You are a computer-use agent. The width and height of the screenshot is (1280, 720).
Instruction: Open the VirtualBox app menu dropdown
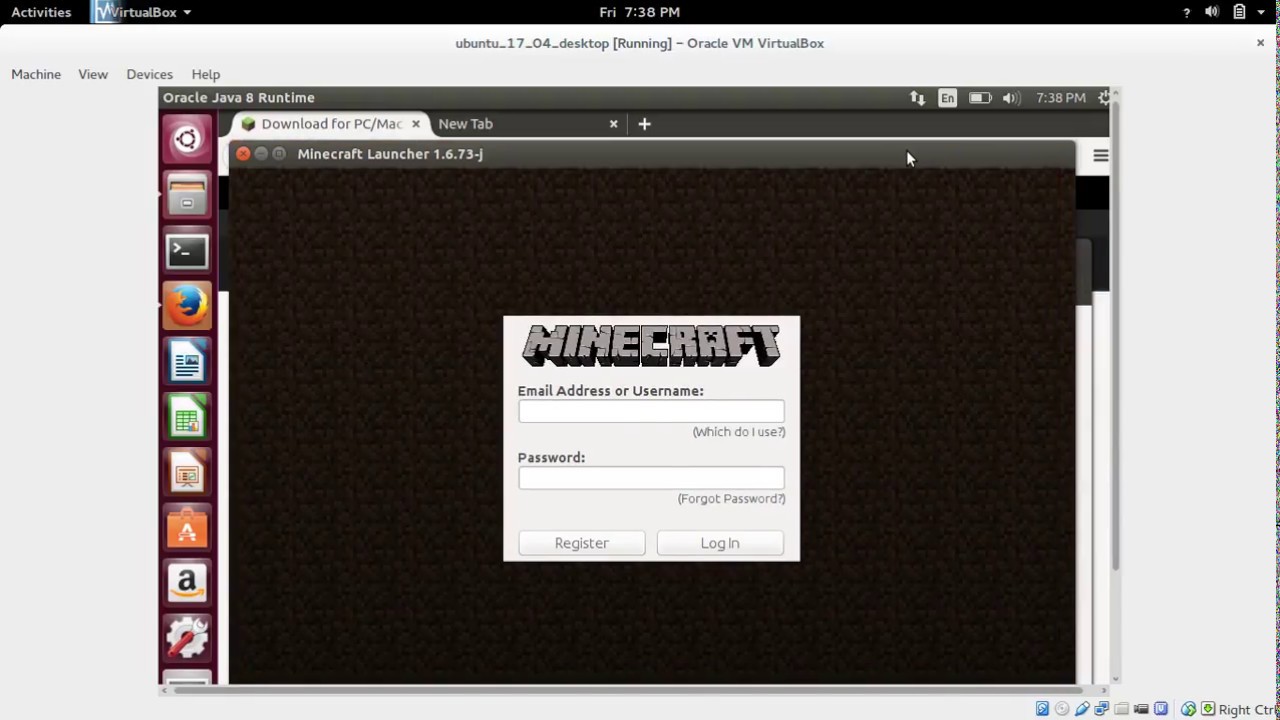[140, 12]
